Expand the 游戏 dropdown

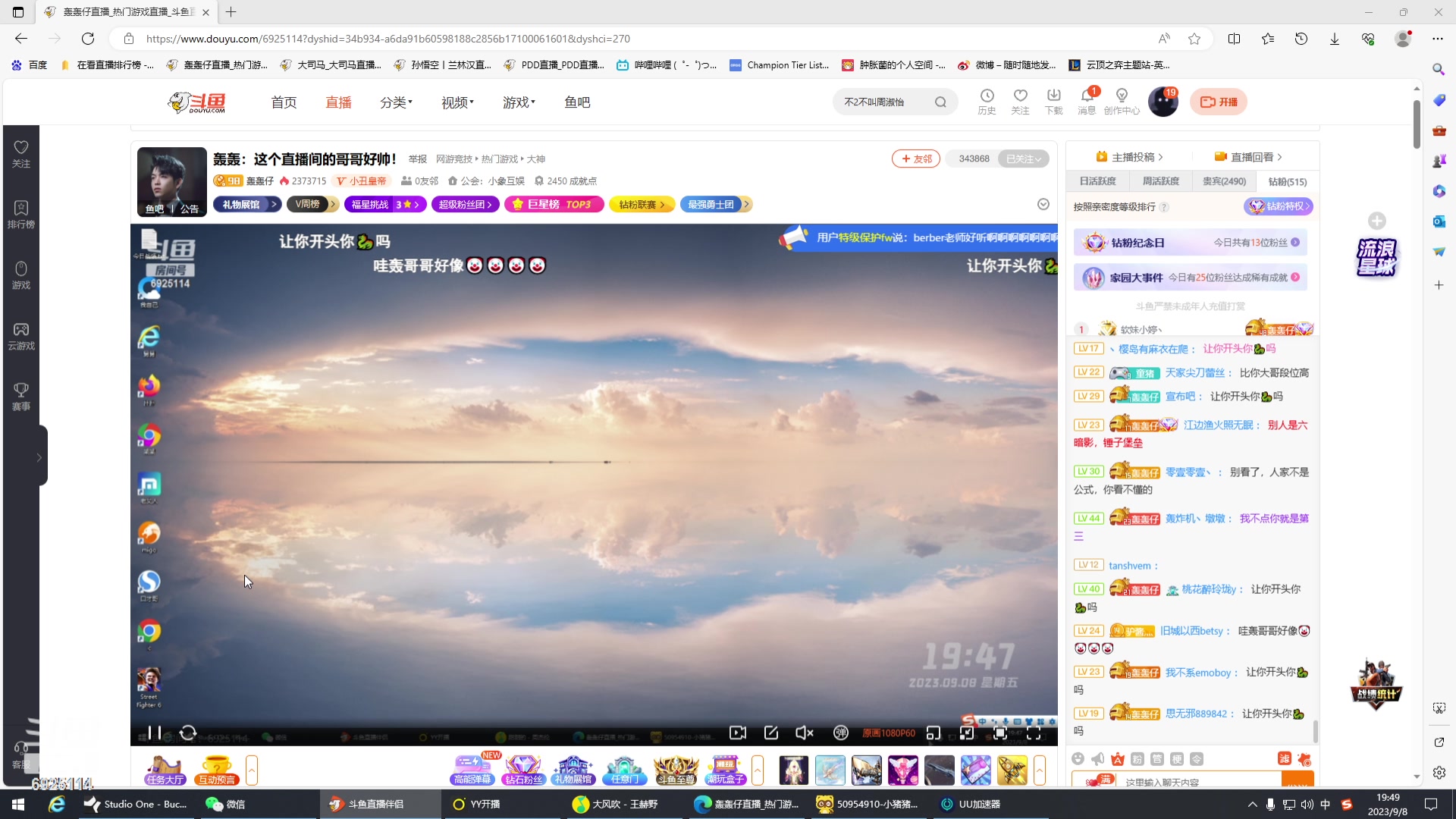click(x=519, y=102)
